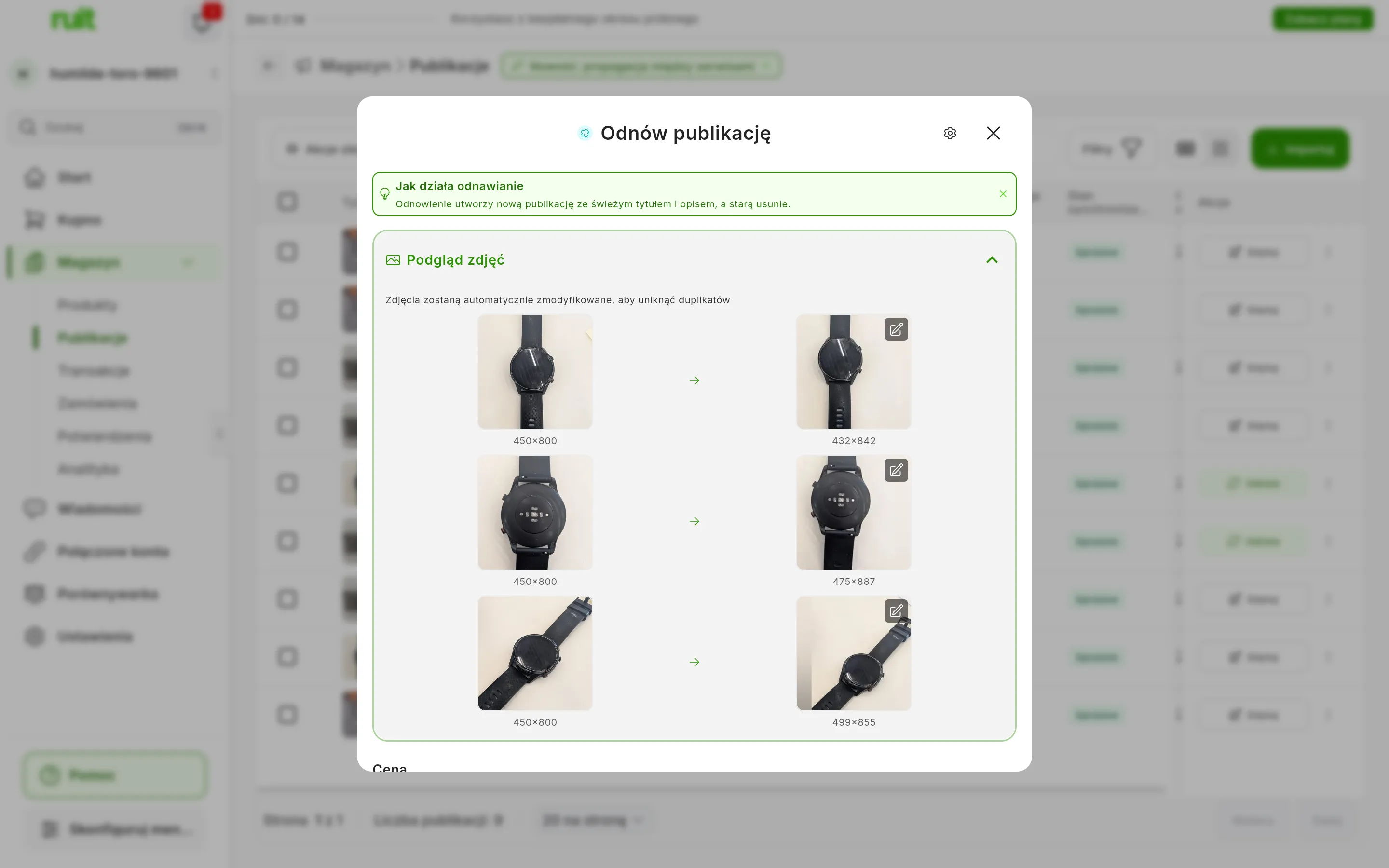
Task: Tick the last publication row checkbox
Action: pos(287,715)
